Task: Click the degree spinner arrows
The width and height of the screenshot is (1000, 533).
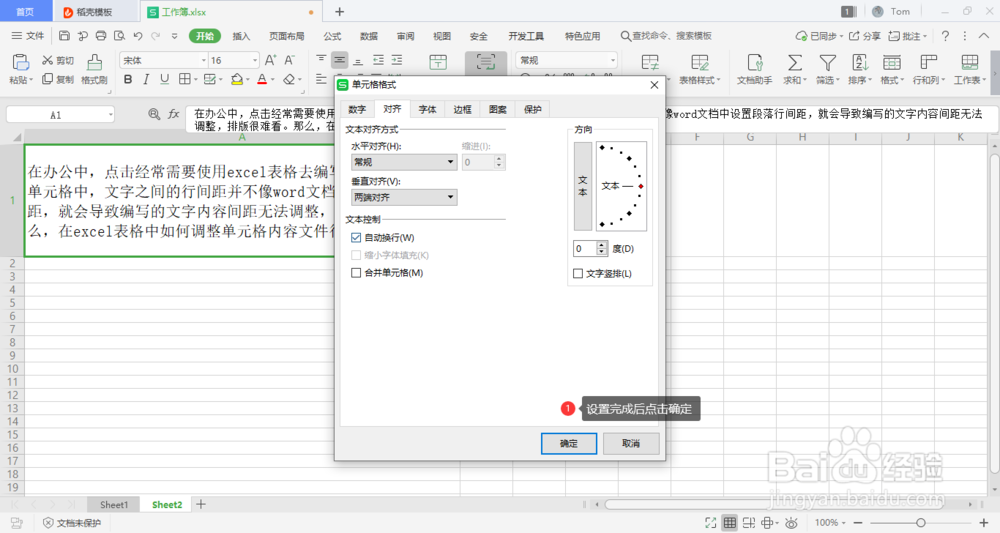Action: [602, 248]
